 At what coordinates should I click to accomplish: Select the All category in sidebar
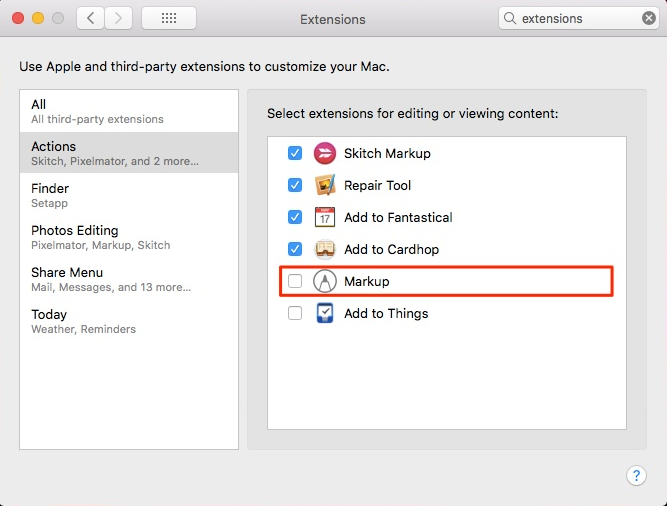(x=129, y=111)
